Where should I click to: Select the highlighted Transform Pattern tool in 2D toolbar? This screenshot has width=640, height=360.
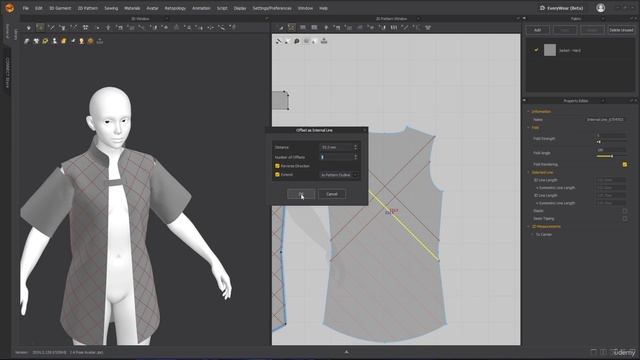click(291, 28)
